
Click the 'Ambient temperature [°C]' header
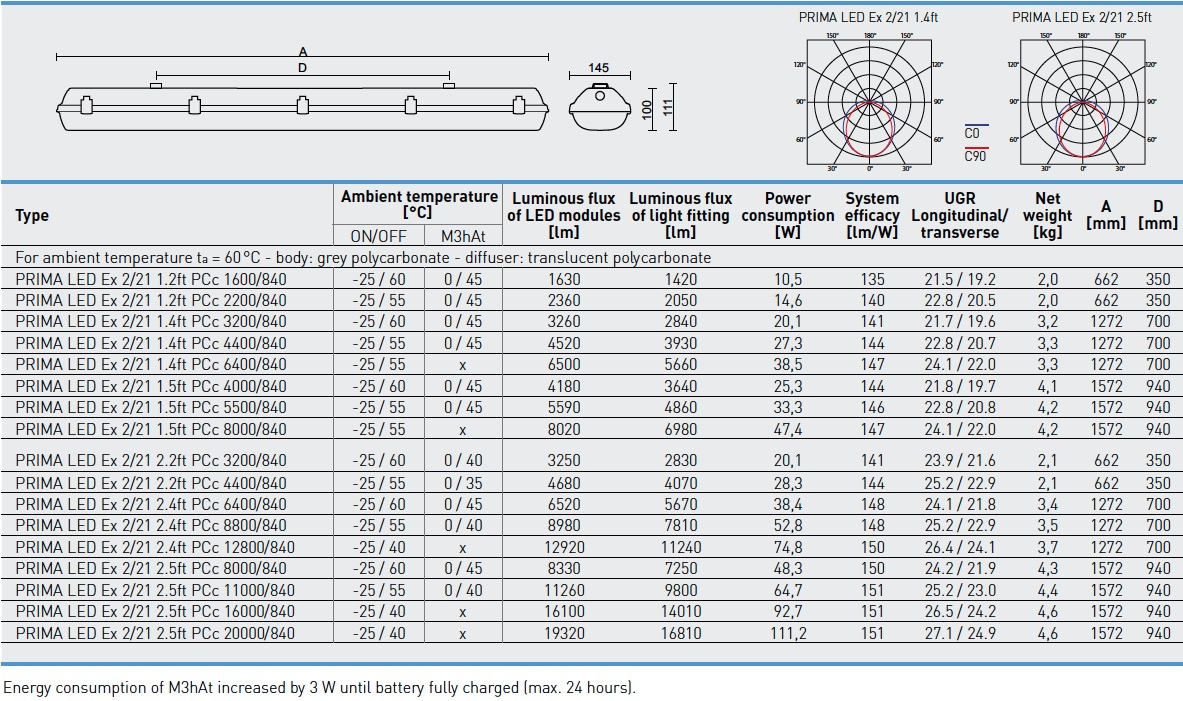[418, 204]
